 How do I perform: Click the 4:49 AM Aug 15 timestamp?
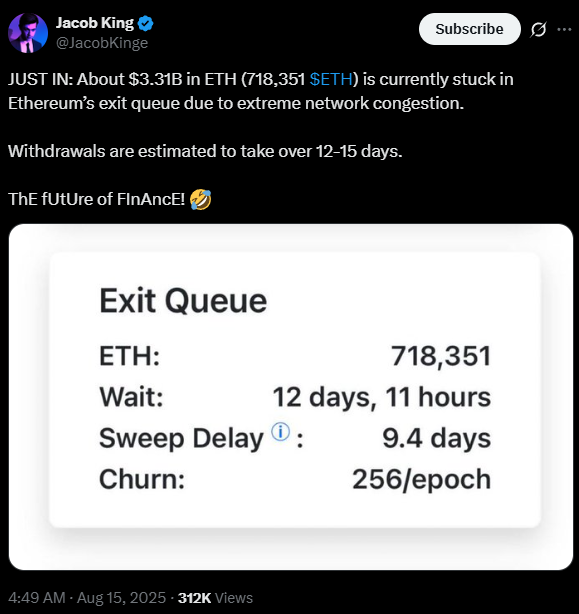[87, 598]
